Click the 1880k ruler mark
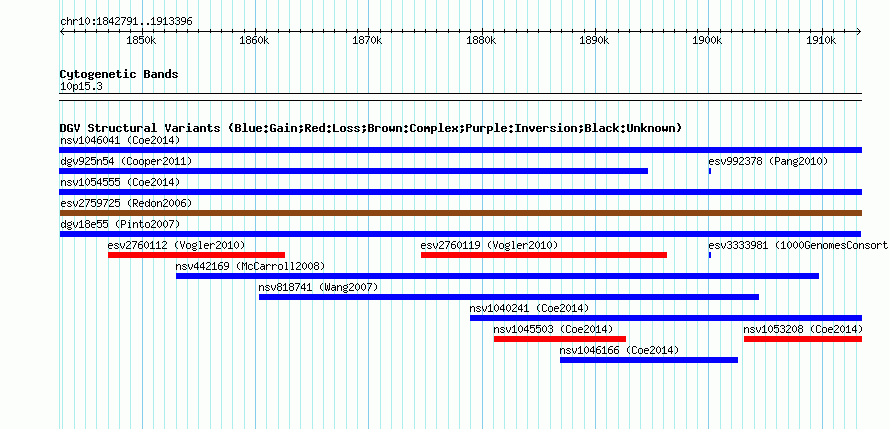 [481, 41]
